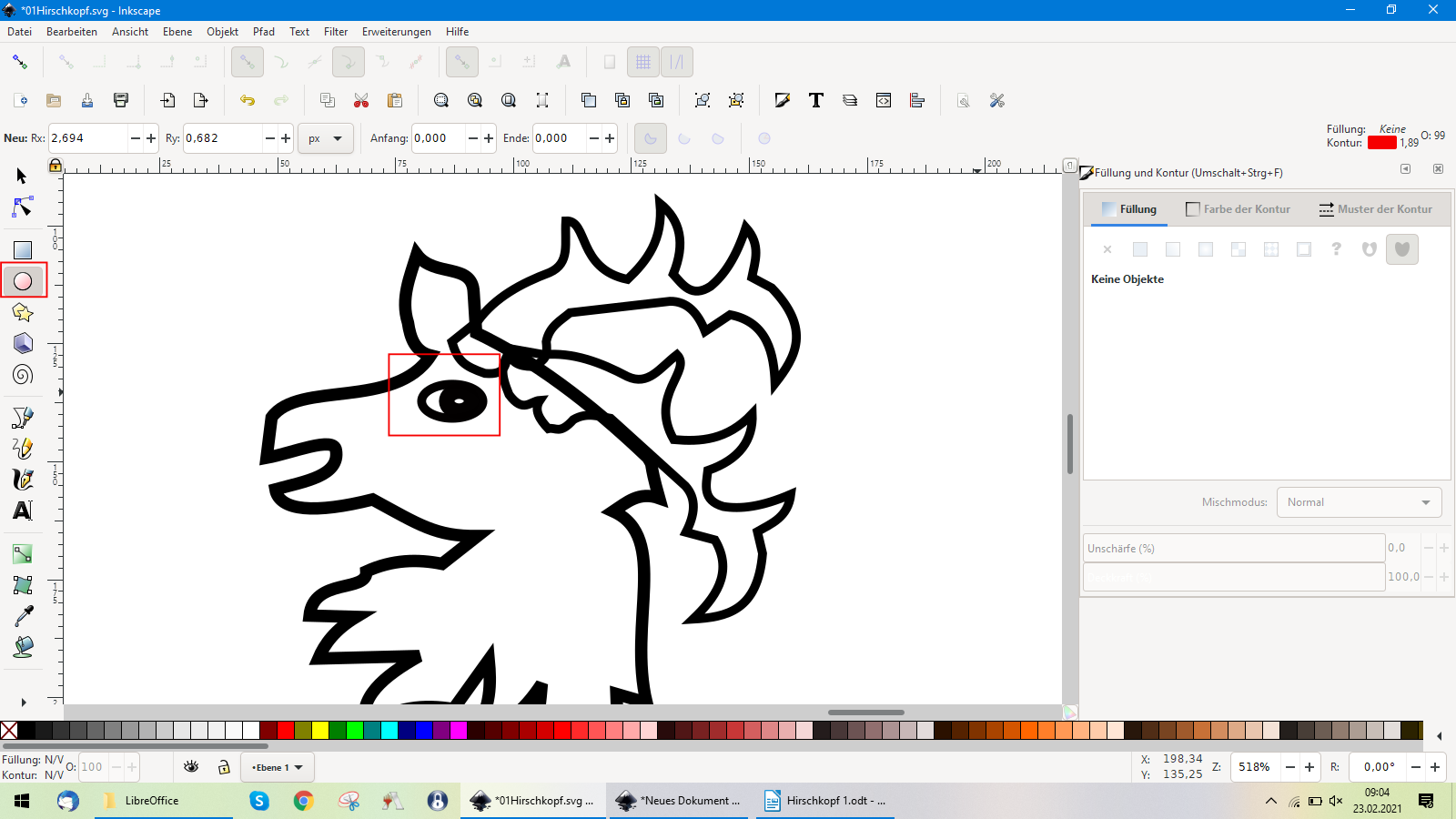The image size is (1456, 819).
Task: Select the Star and polygon tool
Action: click(23, 313)
